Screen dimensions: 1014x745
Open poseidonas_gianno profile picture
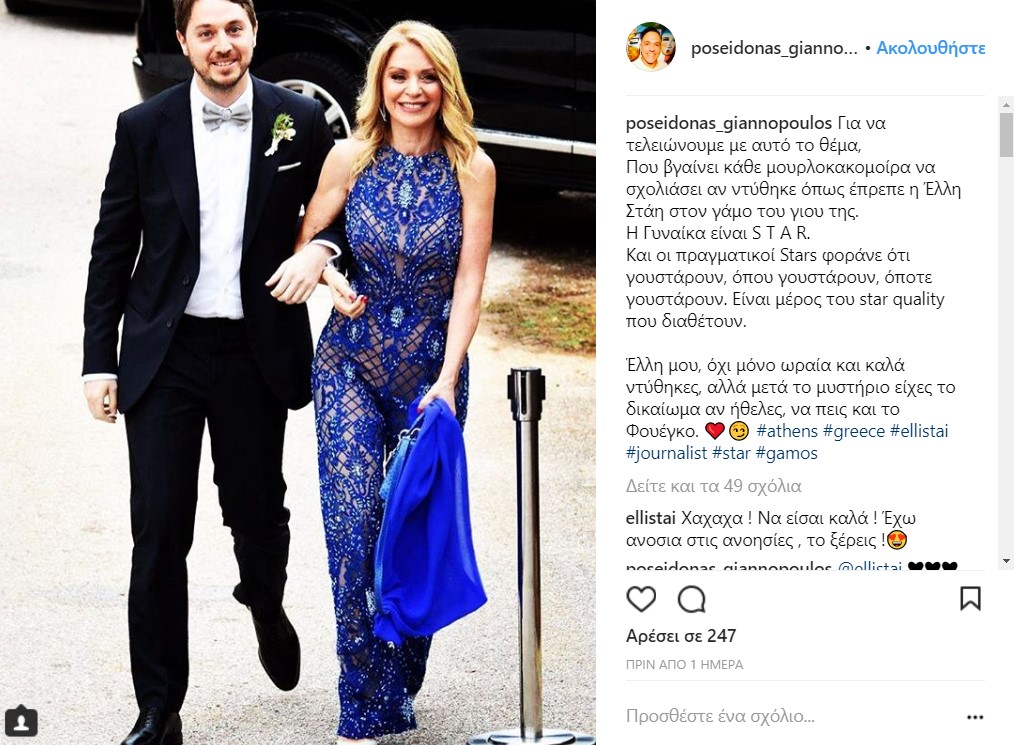(651, 47)
